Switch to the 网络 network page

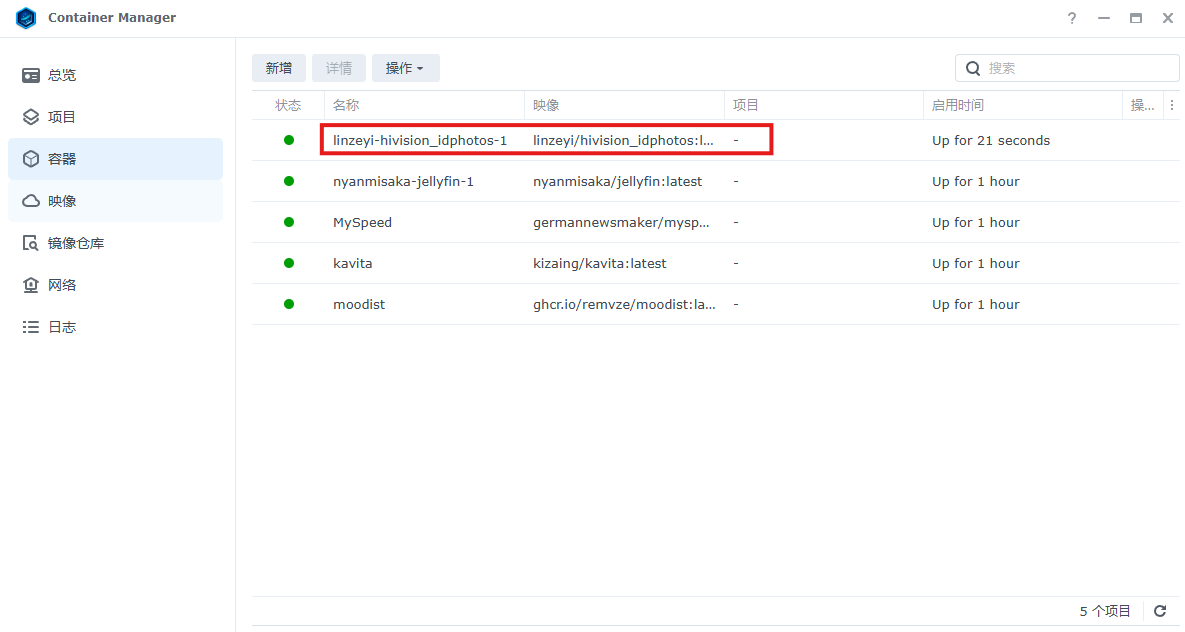(x=62, y=285)
